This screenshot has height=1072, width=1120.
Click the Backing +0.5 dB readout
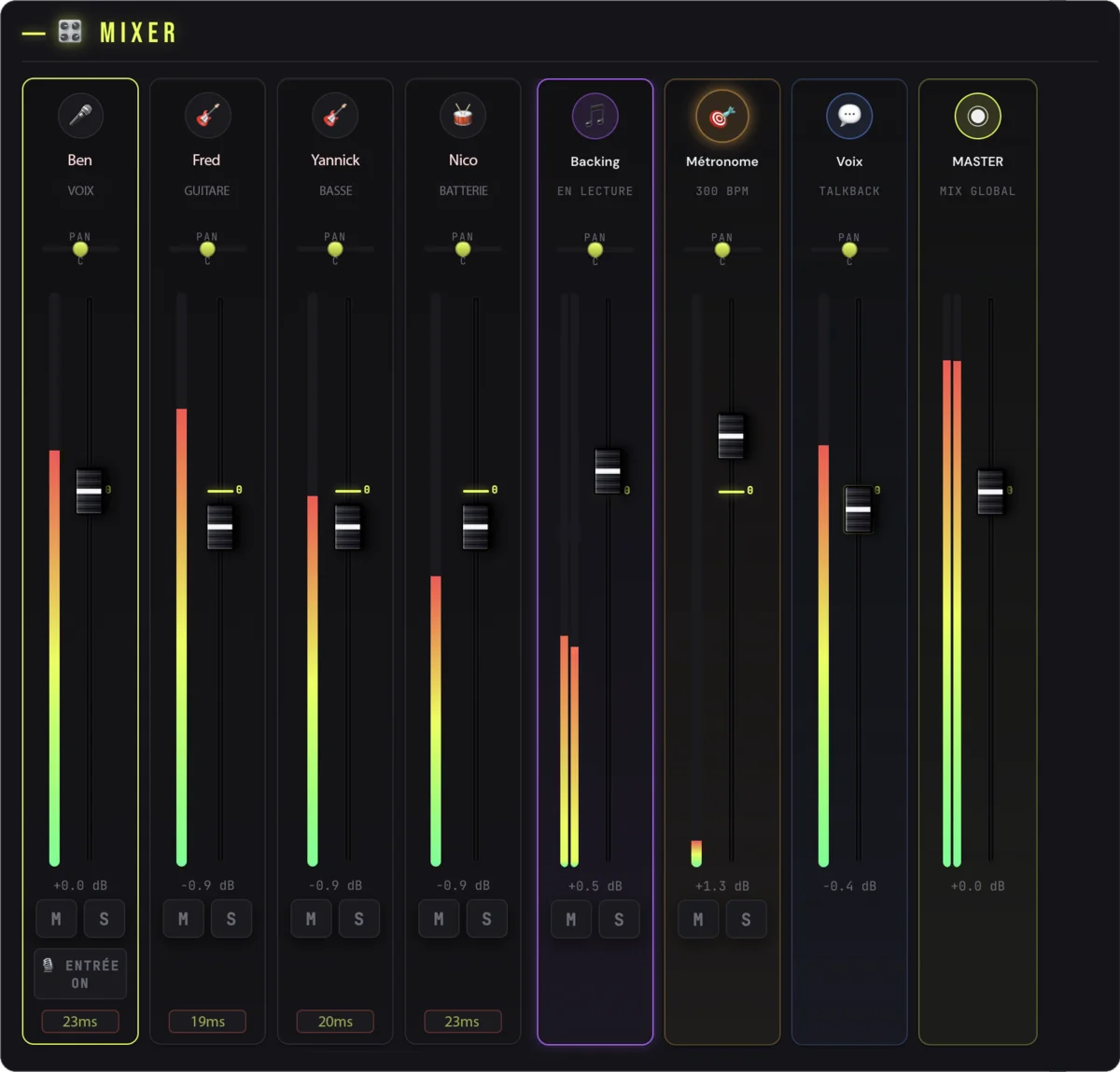click(x=595, y=886)
